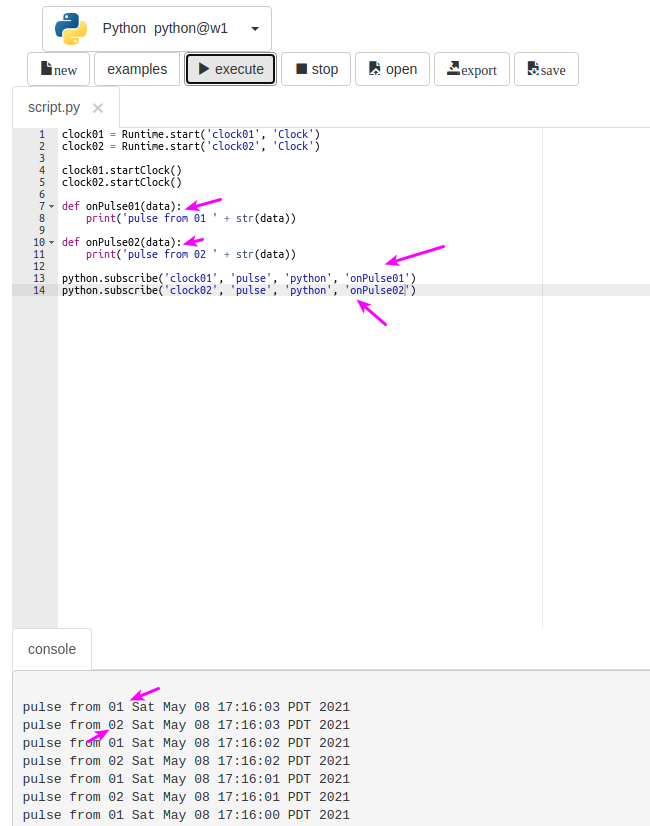Screen dimensions: 650x826
Task: Click the export download icon
Action: tap(453, 68)
